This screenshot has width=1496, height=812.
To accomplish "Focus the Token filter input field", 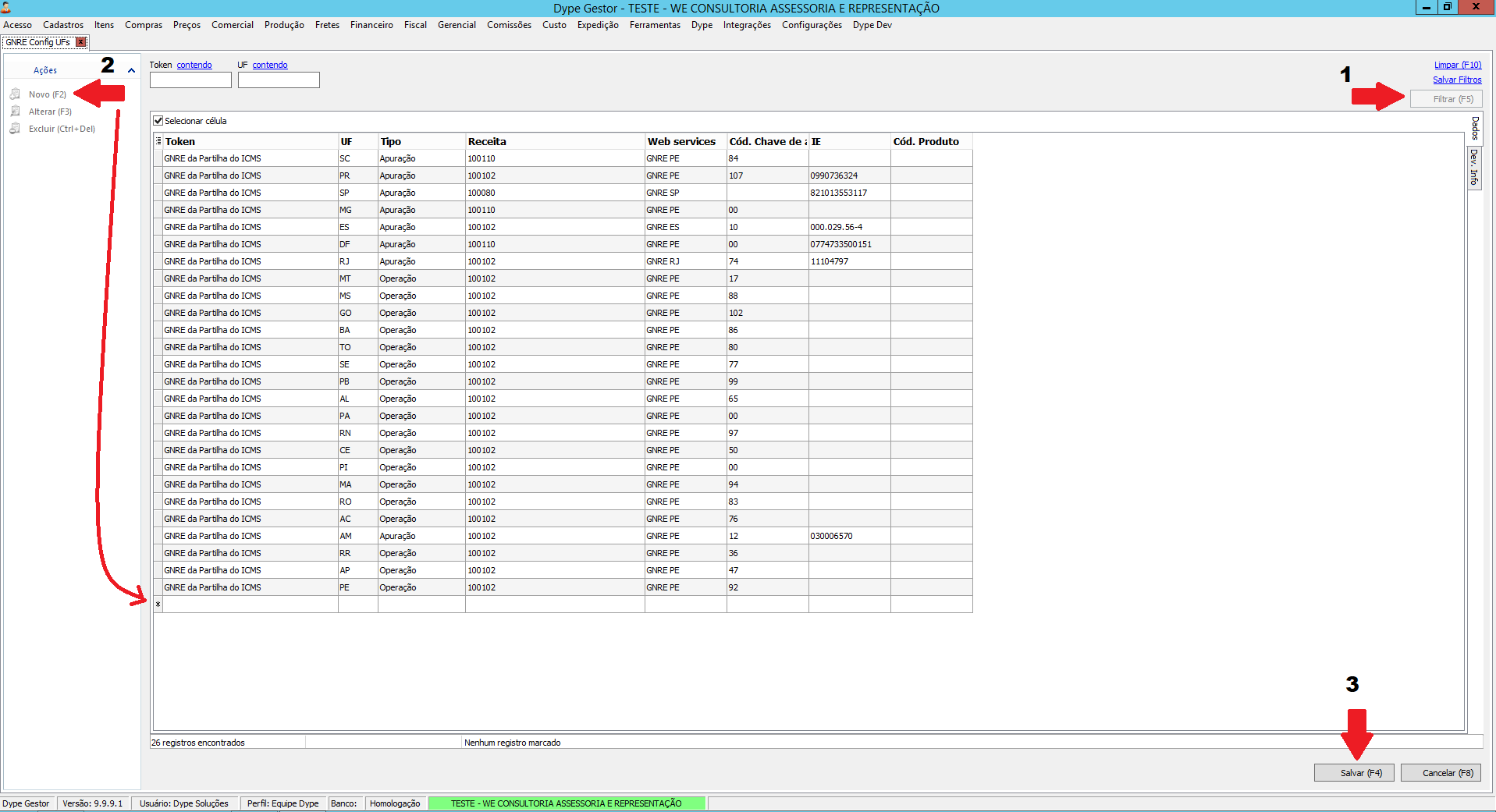I will [190, 80].
